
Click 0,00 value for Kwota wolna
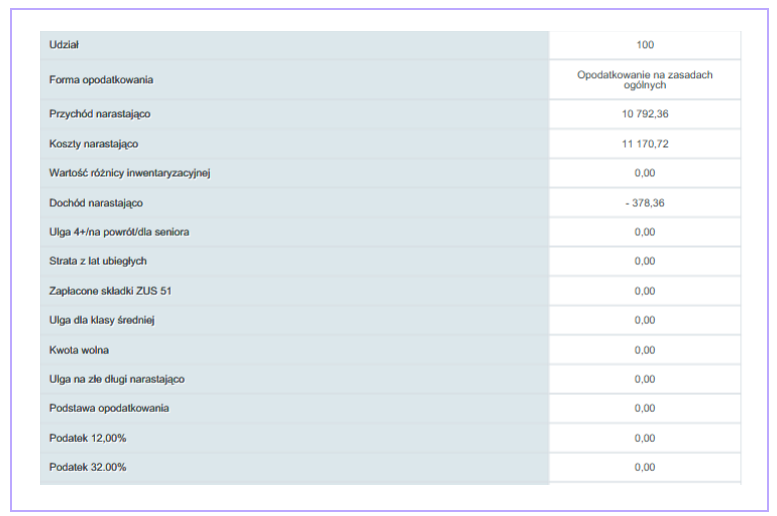[645, 350]
